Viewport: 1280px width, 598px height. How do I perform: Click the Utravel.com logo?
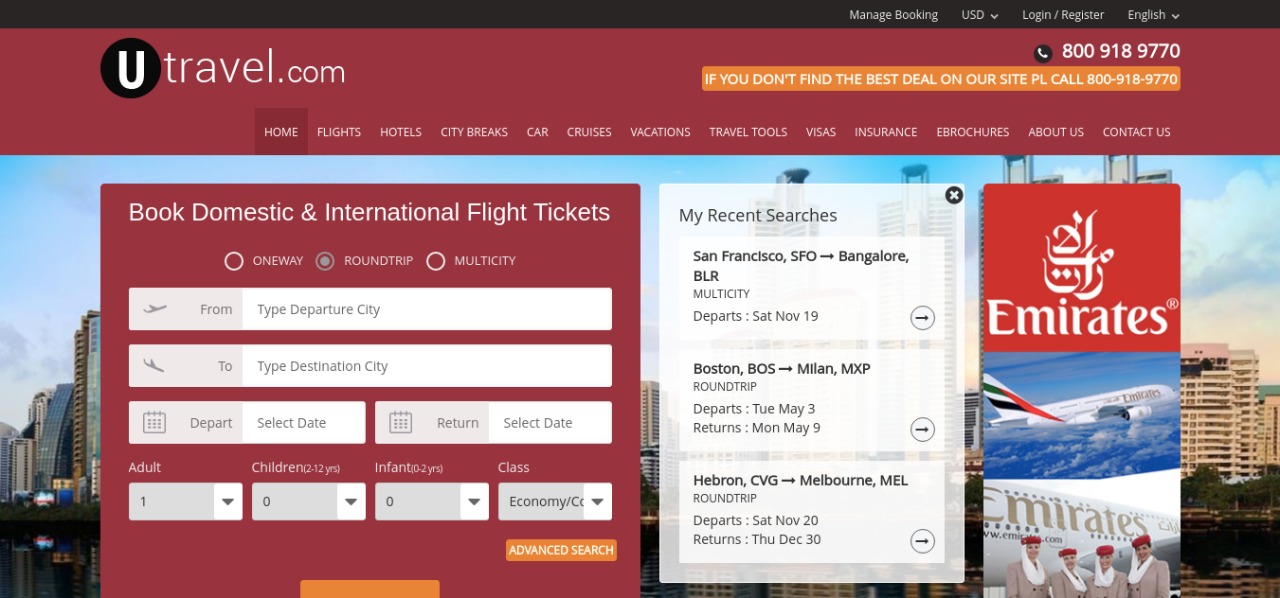click(x=222, y=68)
